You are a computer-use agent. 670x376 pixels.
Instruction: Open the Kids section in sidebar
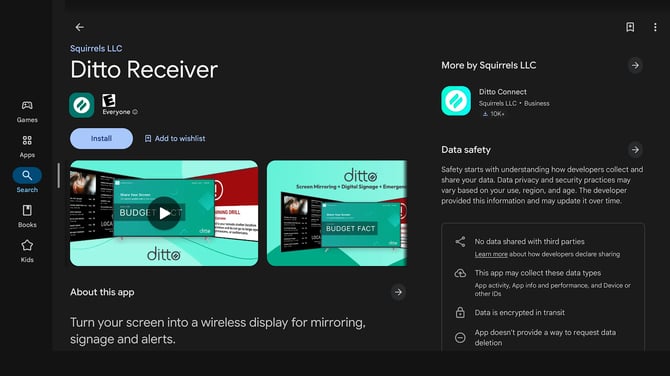click(27, 252)
